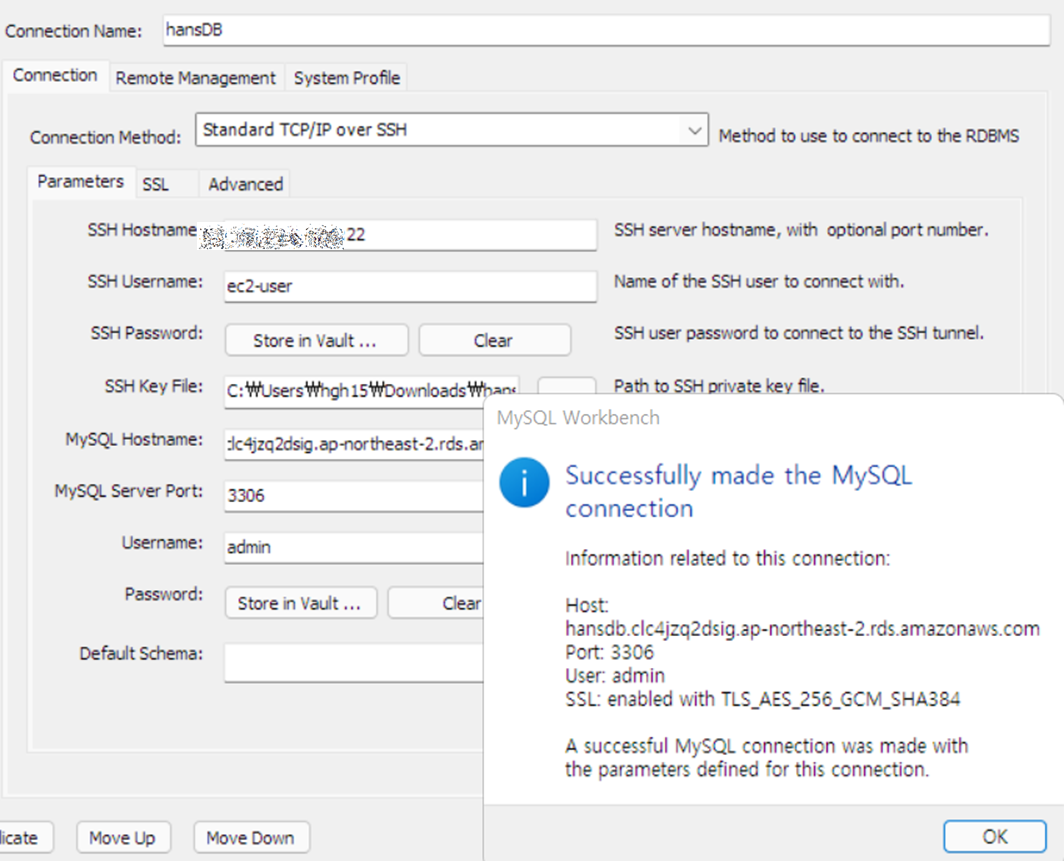1064x861 pixels.
Task: Click Store in Vault for SSH Password
Action: click(316, 340)
